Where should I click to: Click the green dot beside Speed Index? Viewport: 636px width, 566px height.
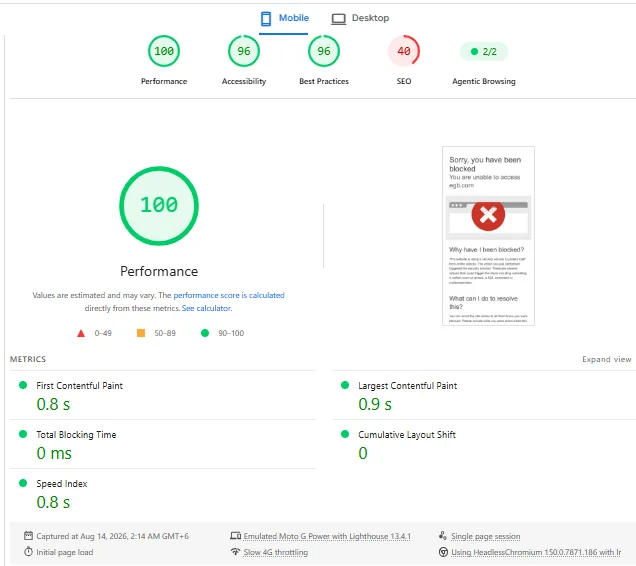[23, 483]
